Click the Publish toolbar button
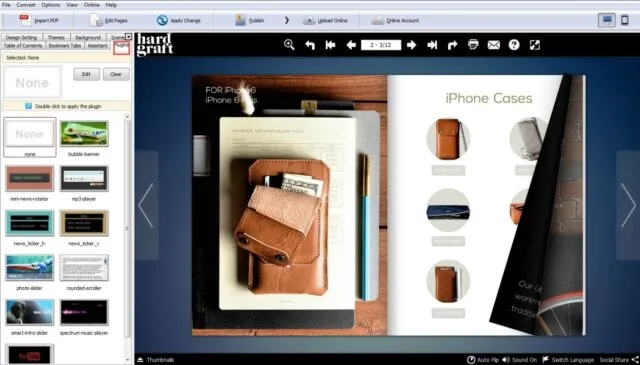 pyautogui.click(x=249, y=20)
